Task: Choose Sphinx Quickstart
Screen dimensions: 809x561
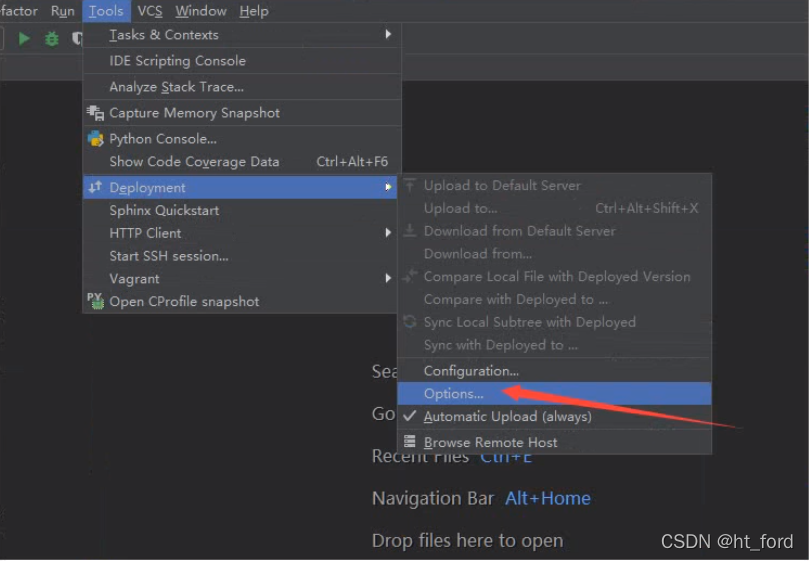Action: coord(240,210)
